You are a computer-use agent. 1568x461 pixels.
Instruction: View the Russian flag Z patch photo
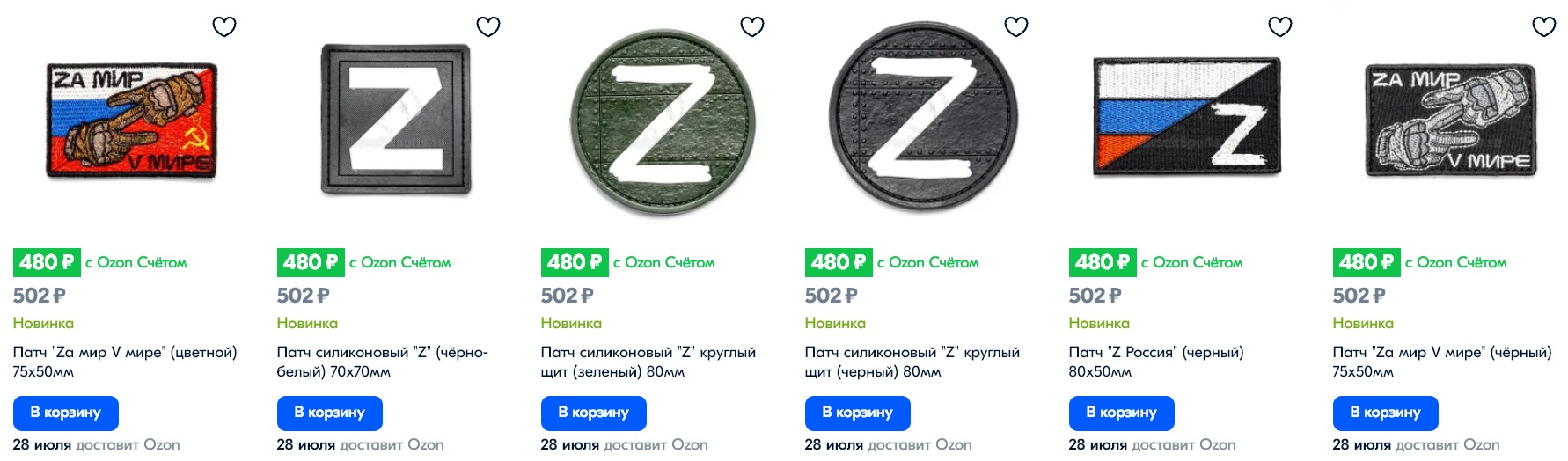(x=1187, y=116)
